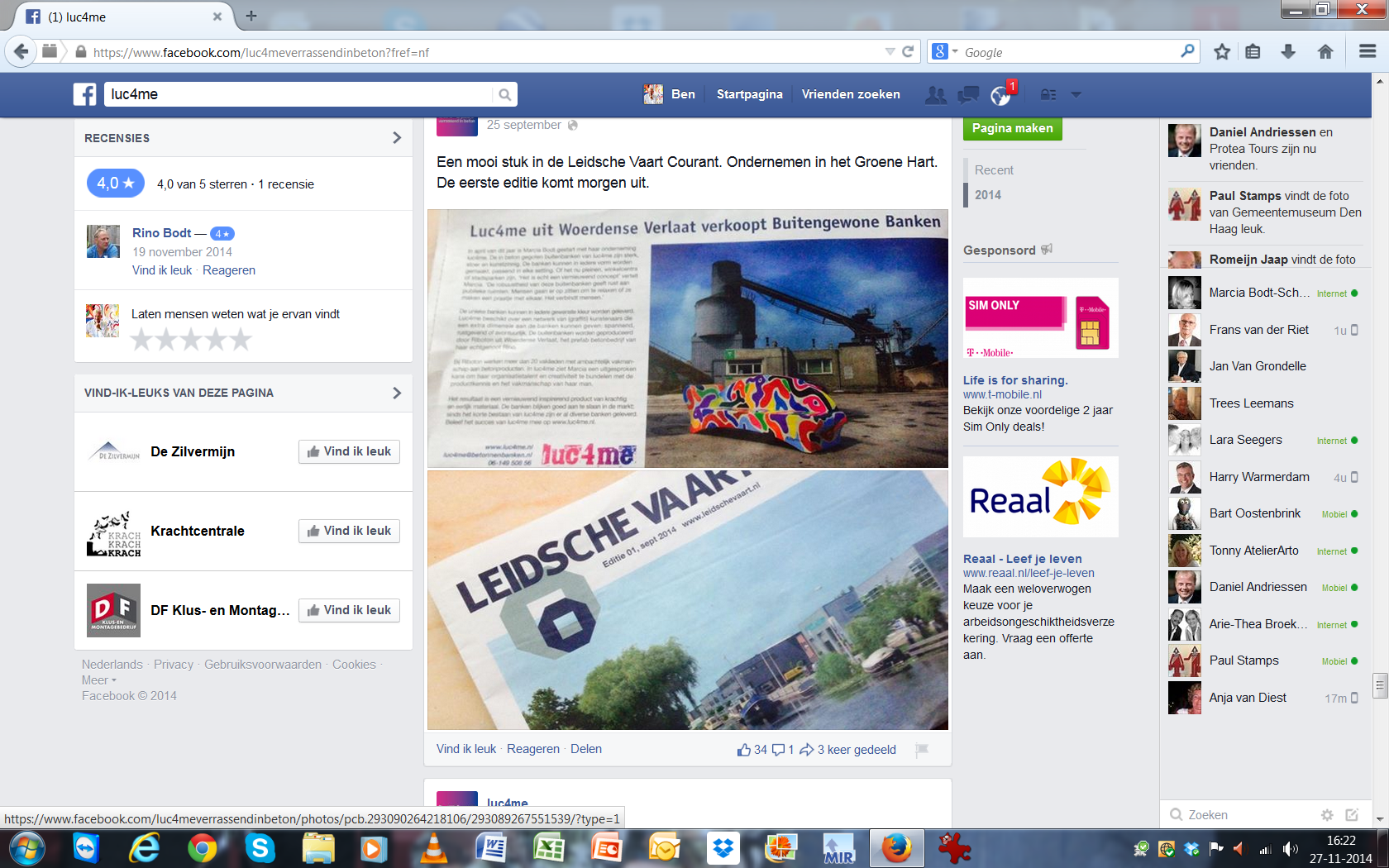Open the downloads arrow icon
Screen dimensions: 1389x868
click(x=1288, y=51)
